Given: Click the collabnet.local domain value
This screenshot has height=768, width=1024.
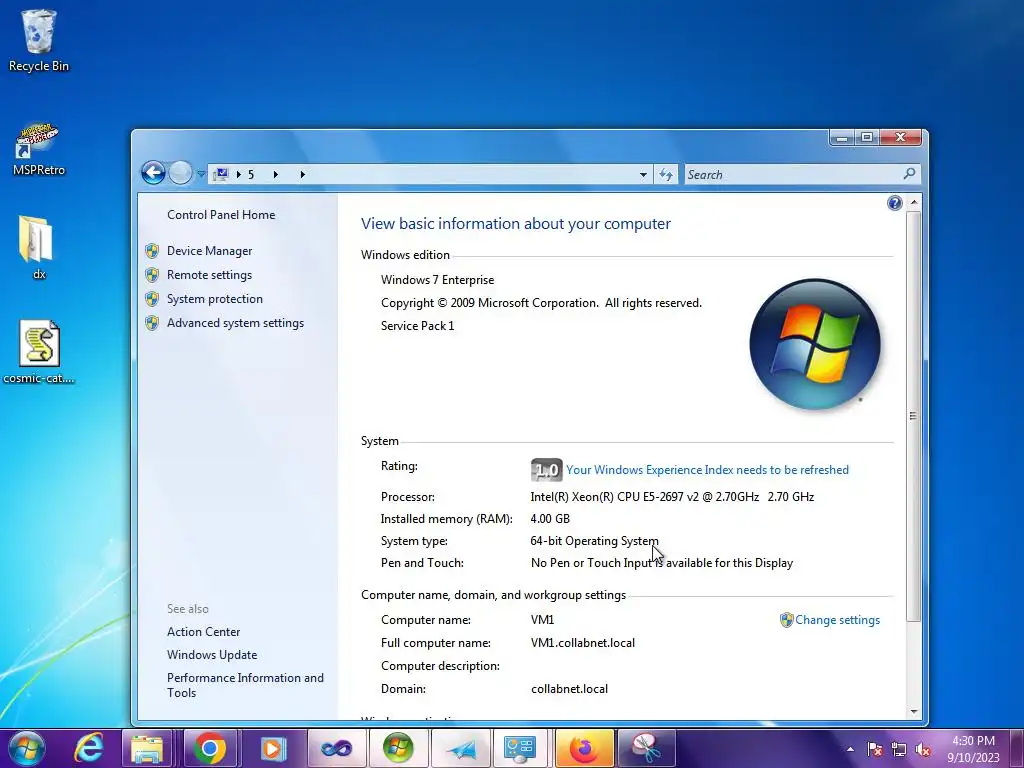Looking at the screenshot, I should [x=569, y=689].
